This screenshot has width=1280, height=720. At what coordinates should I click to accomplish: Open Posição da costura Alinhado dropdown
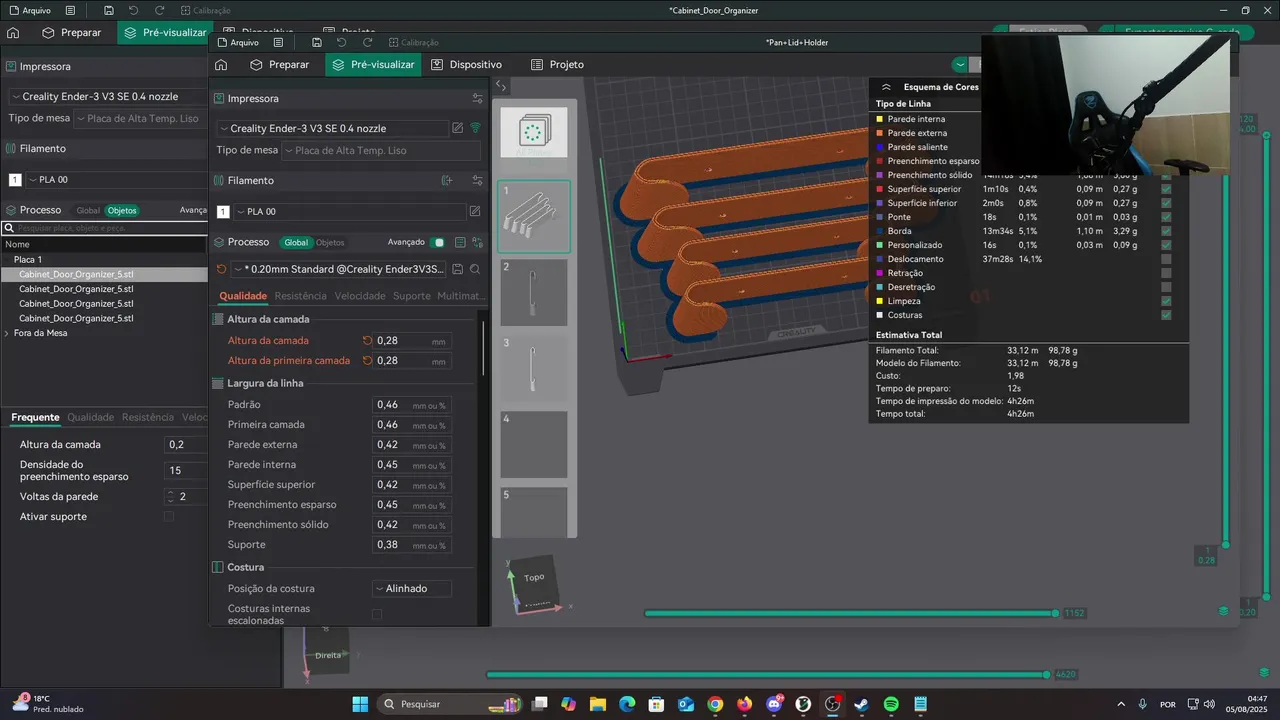coord(412,589)
